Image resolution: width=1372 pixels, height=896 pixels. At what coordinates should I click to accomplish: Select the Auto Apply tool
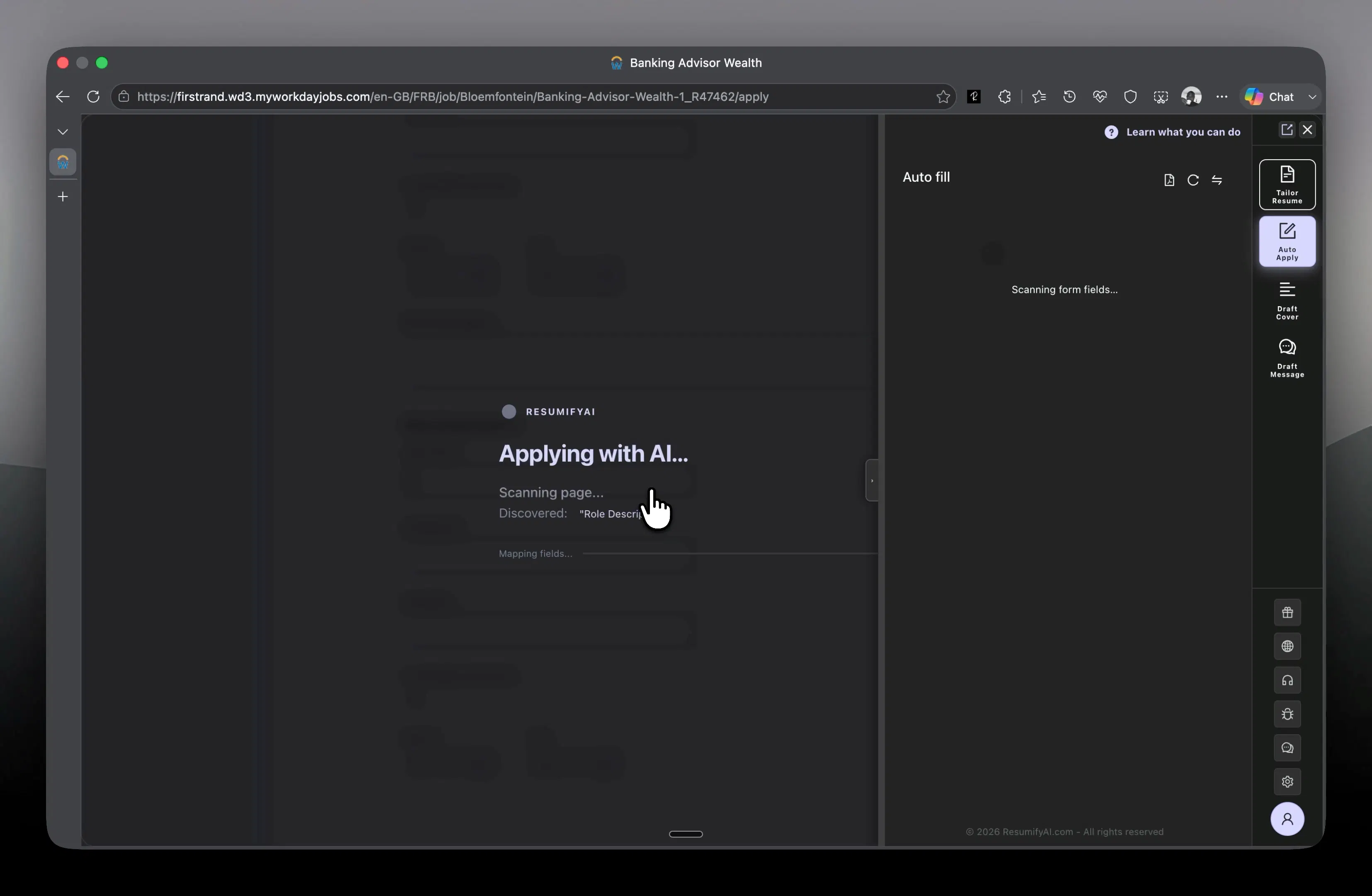coord(1287,241)
